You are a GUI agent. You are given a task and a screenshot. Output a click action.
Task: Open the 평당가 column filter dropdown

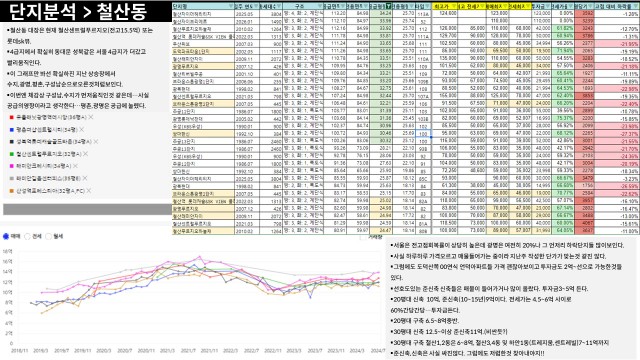(591, 6)
